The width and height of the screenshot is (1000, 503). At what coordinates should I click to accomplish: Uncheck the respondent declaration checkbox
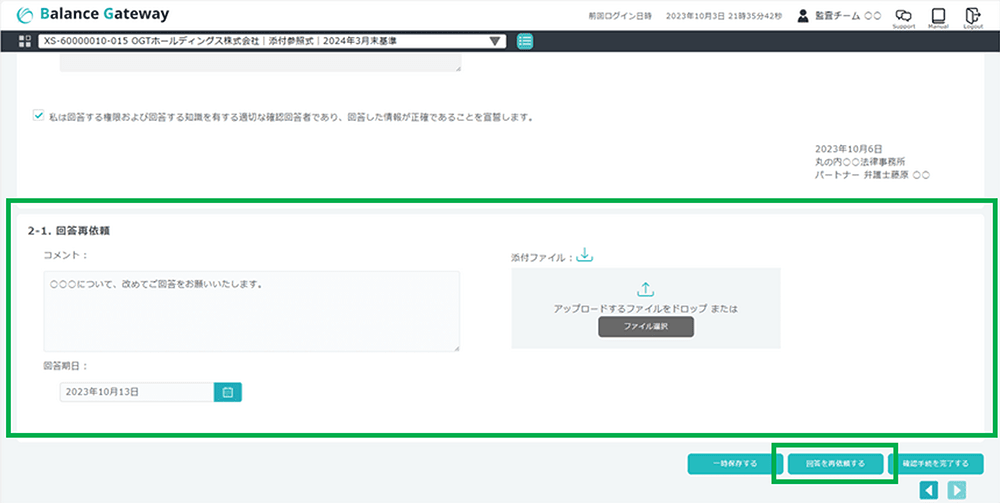tap(38, 116)
